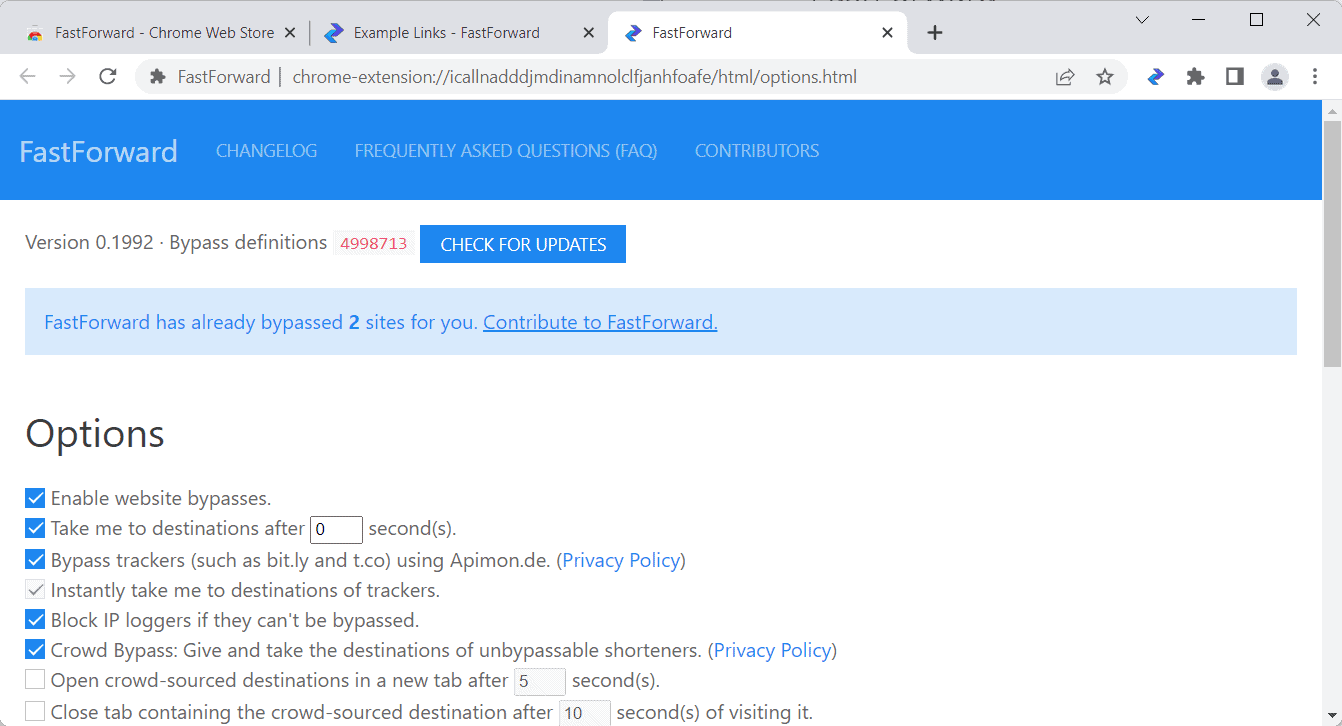Expand the tab search chevron
Screen dimensions: 1342x726
tap(1142, 20)
